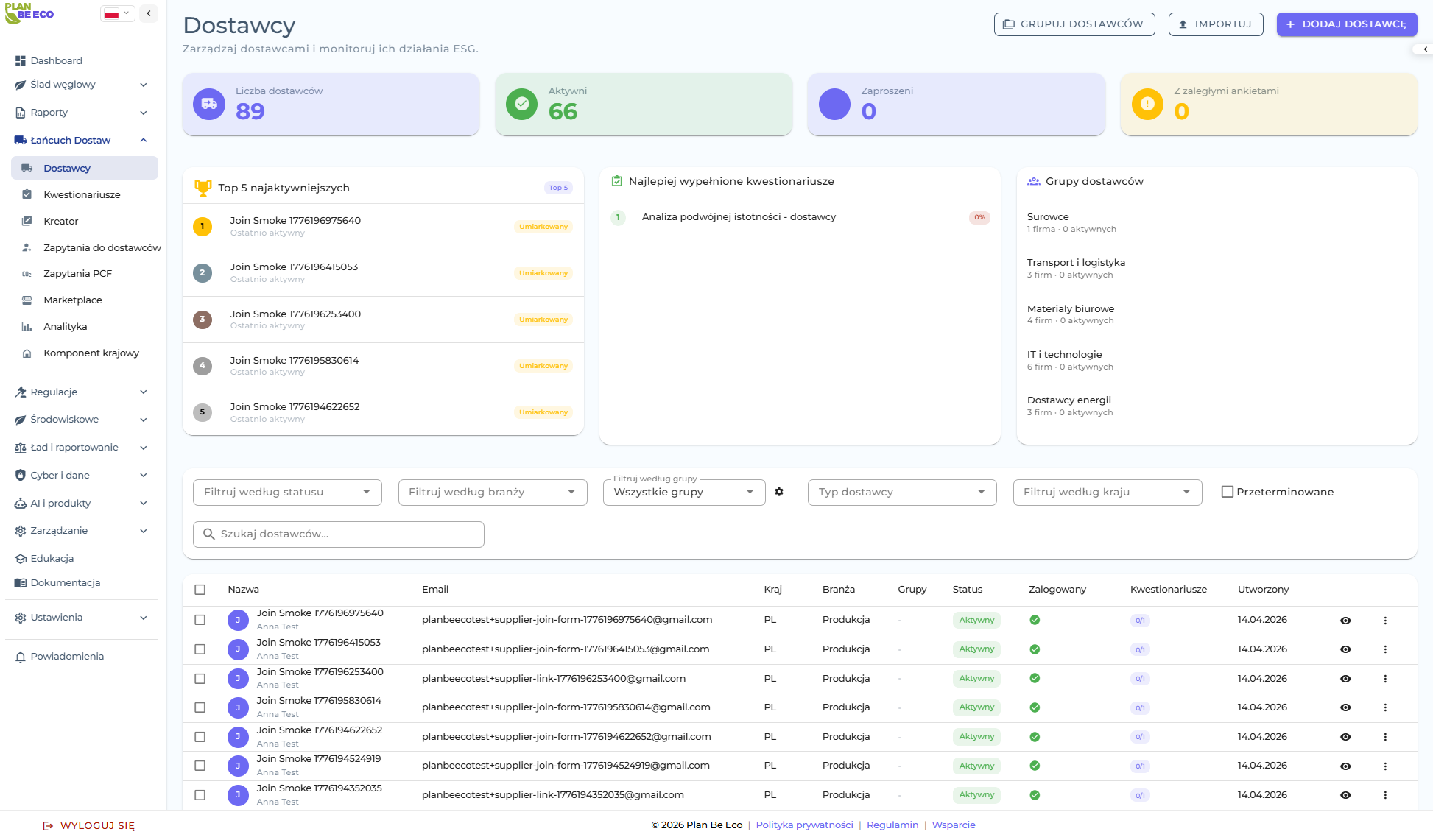Click the trophy icon in Top 5
This screenshot has width=1433, height=840.
click(x=203, y=188)
